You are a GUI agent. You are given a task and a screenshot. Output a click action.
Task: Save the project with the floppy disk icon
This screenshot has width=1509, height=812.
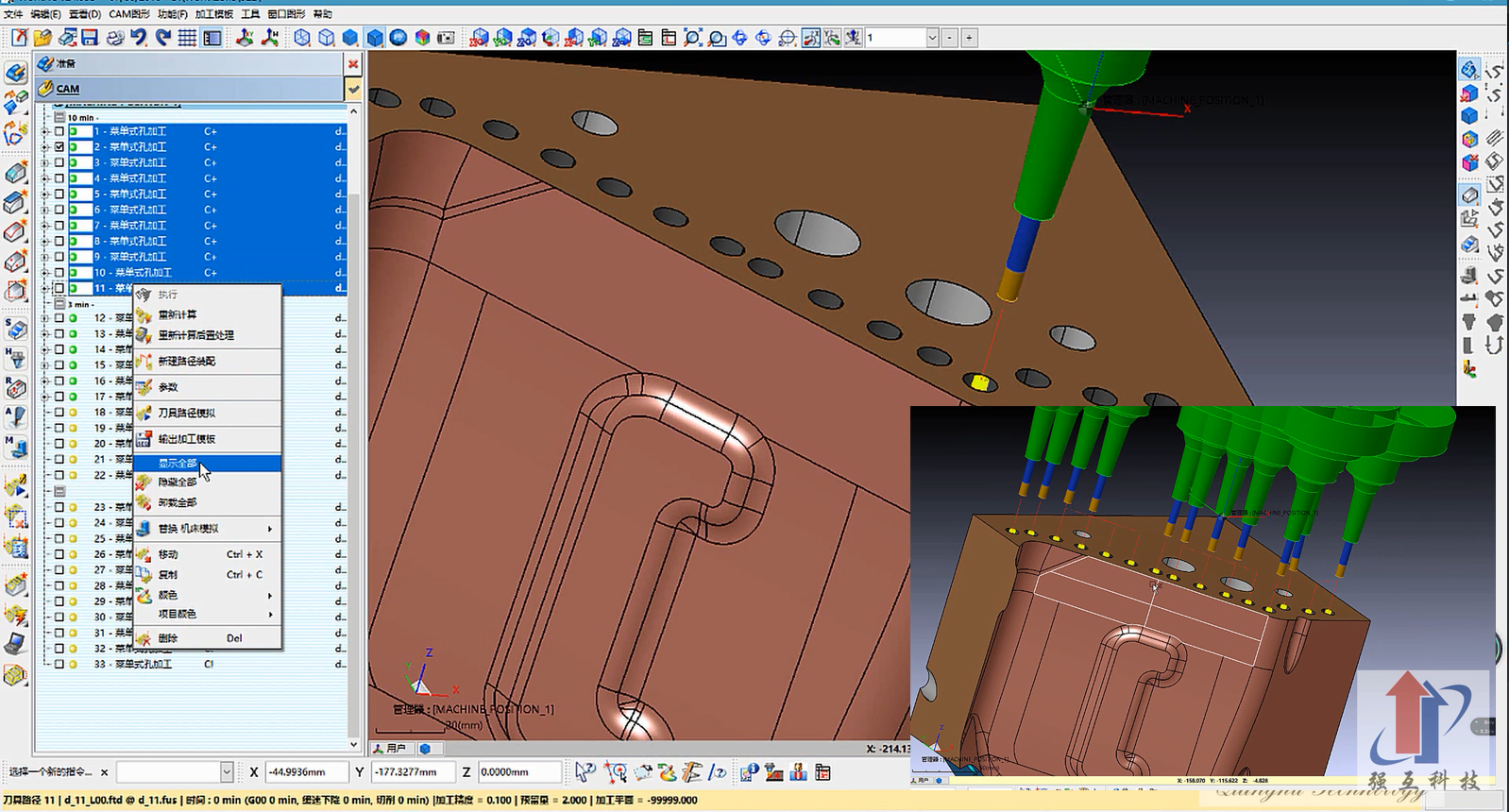(91, 38)
